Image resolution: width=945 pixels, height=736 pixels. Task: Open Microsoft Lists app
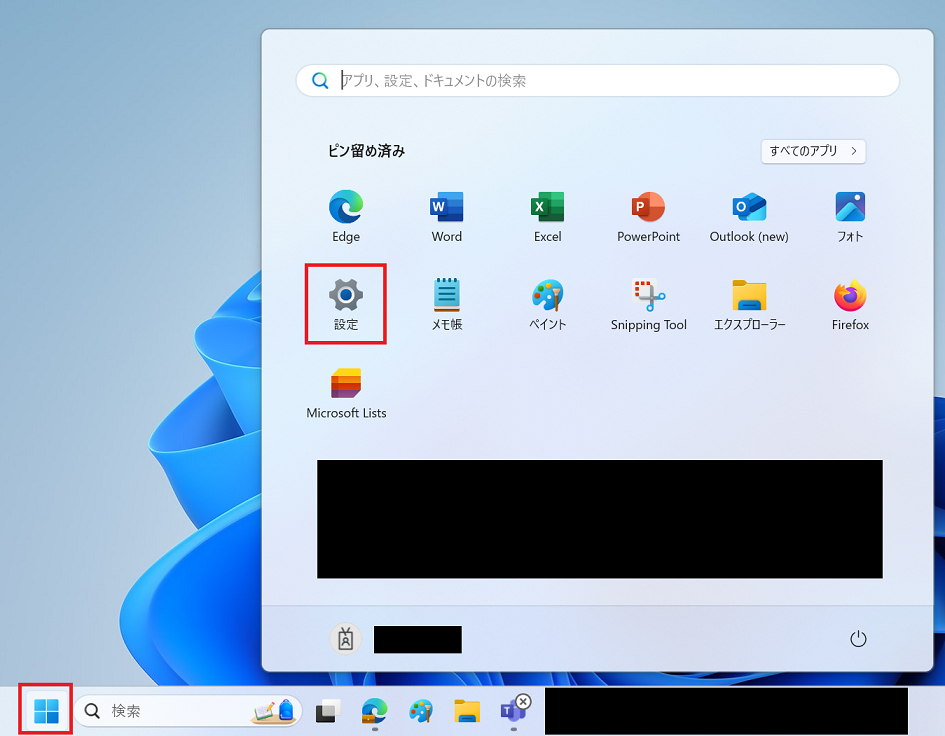click(x=346, y=393)
